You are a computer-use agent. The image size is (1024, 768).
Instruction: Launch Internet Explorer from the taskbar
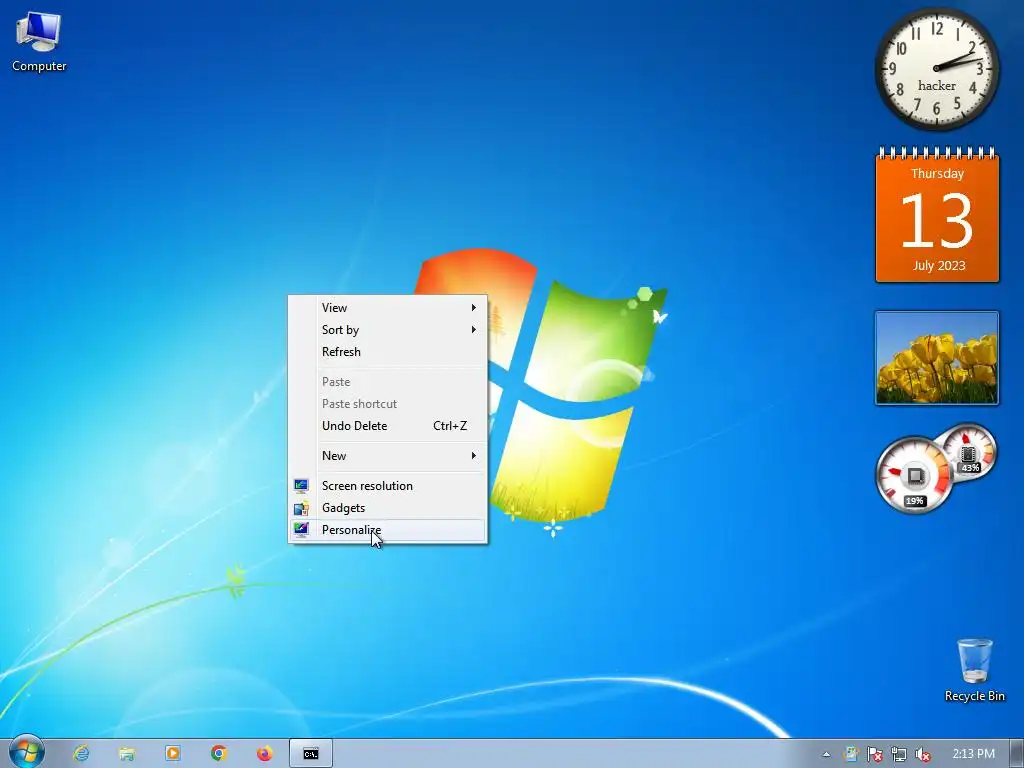(81, 754)
